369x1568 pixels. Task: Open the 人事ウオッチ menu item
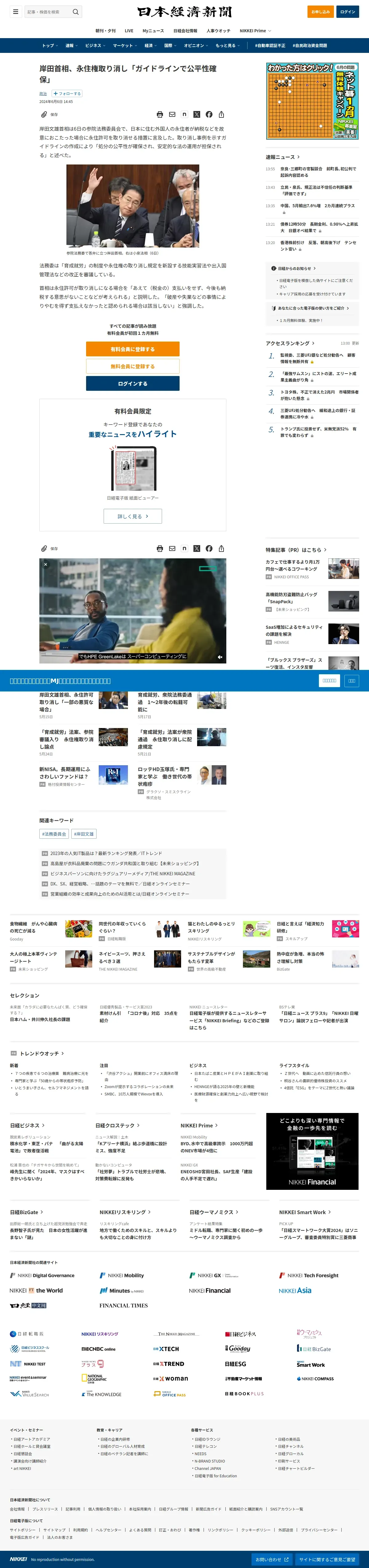(218, 30)
